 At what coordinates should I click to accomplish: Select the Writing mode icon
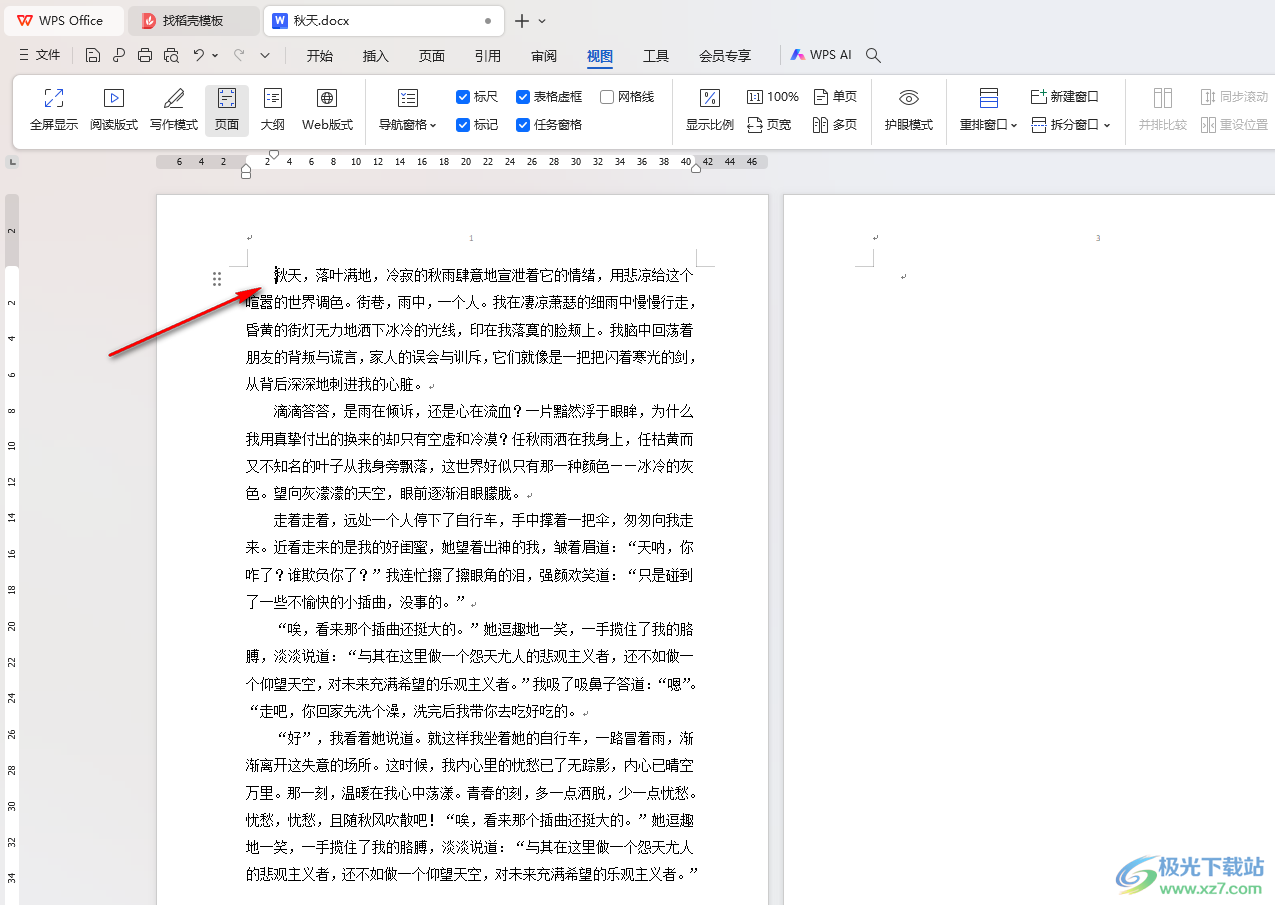174,109
